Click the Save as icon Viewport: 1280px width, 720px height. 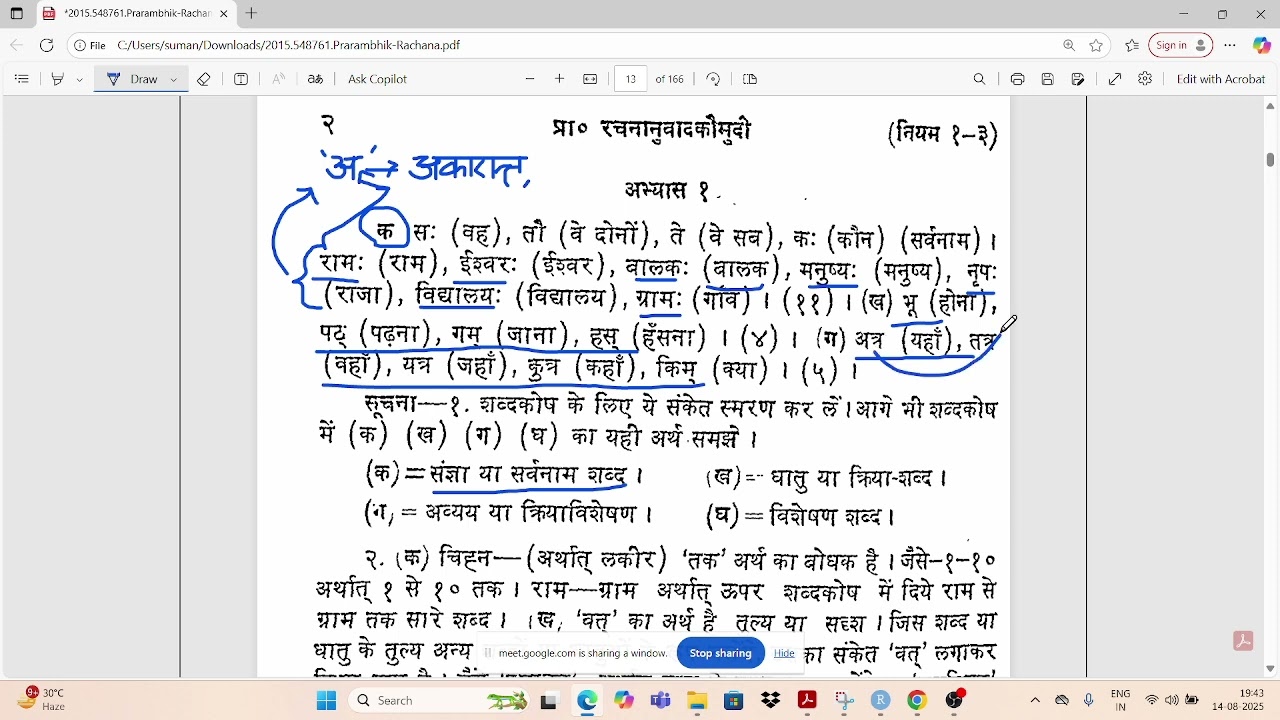click(1078, 79)
